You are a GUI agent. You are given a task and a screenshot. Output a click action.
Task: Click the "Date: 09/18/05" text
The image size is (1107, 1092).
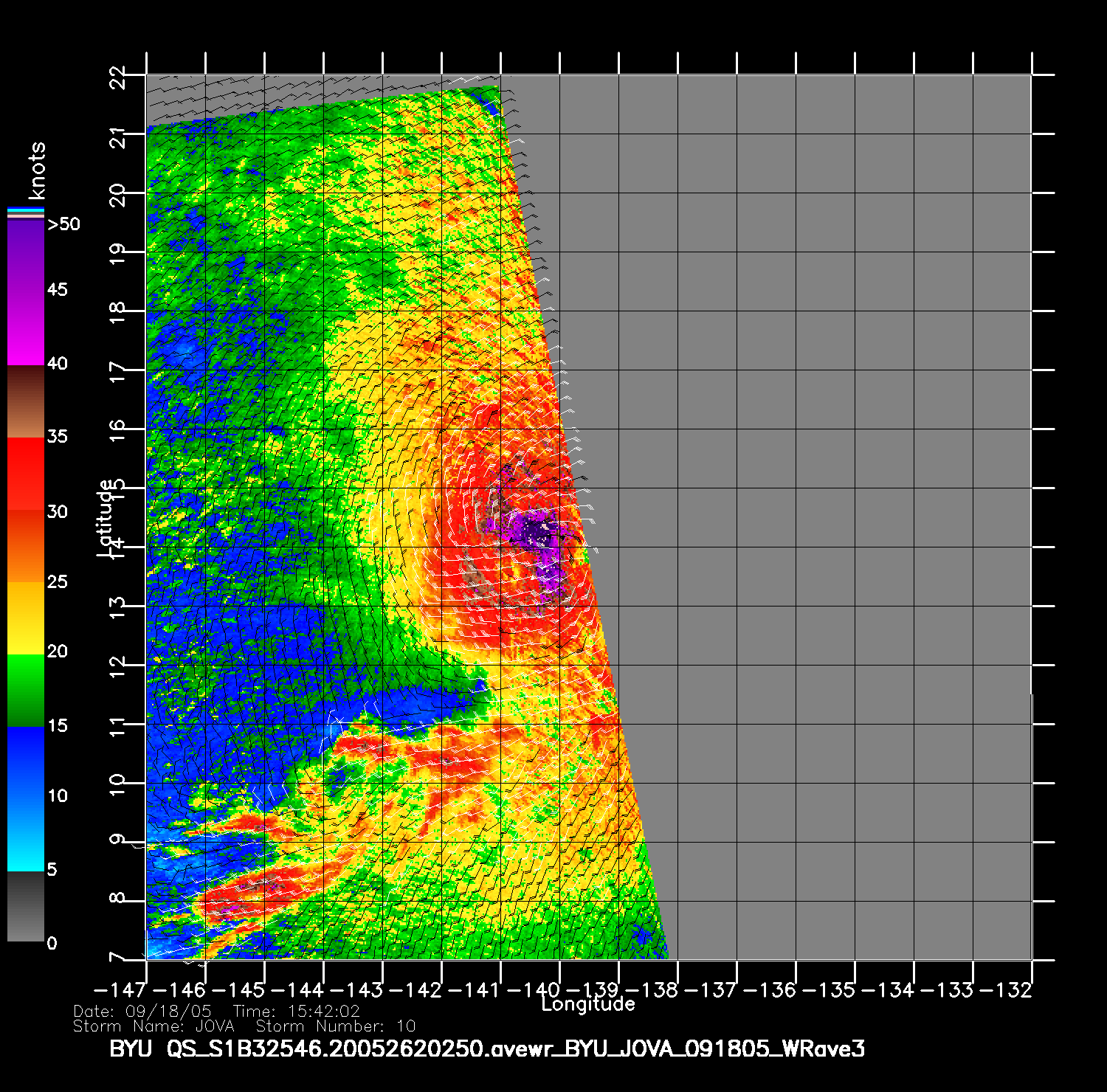(142, 1011)
